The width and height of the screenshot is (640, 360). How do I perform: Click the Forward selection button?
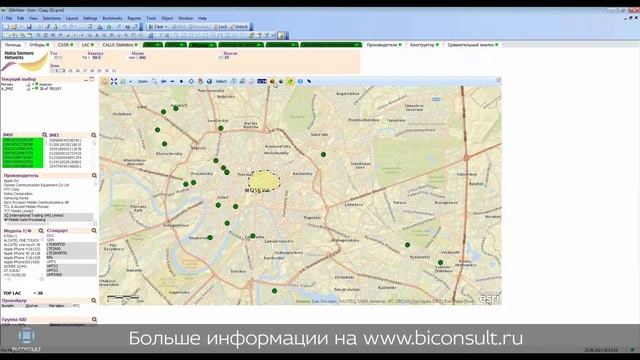[198, 27]
